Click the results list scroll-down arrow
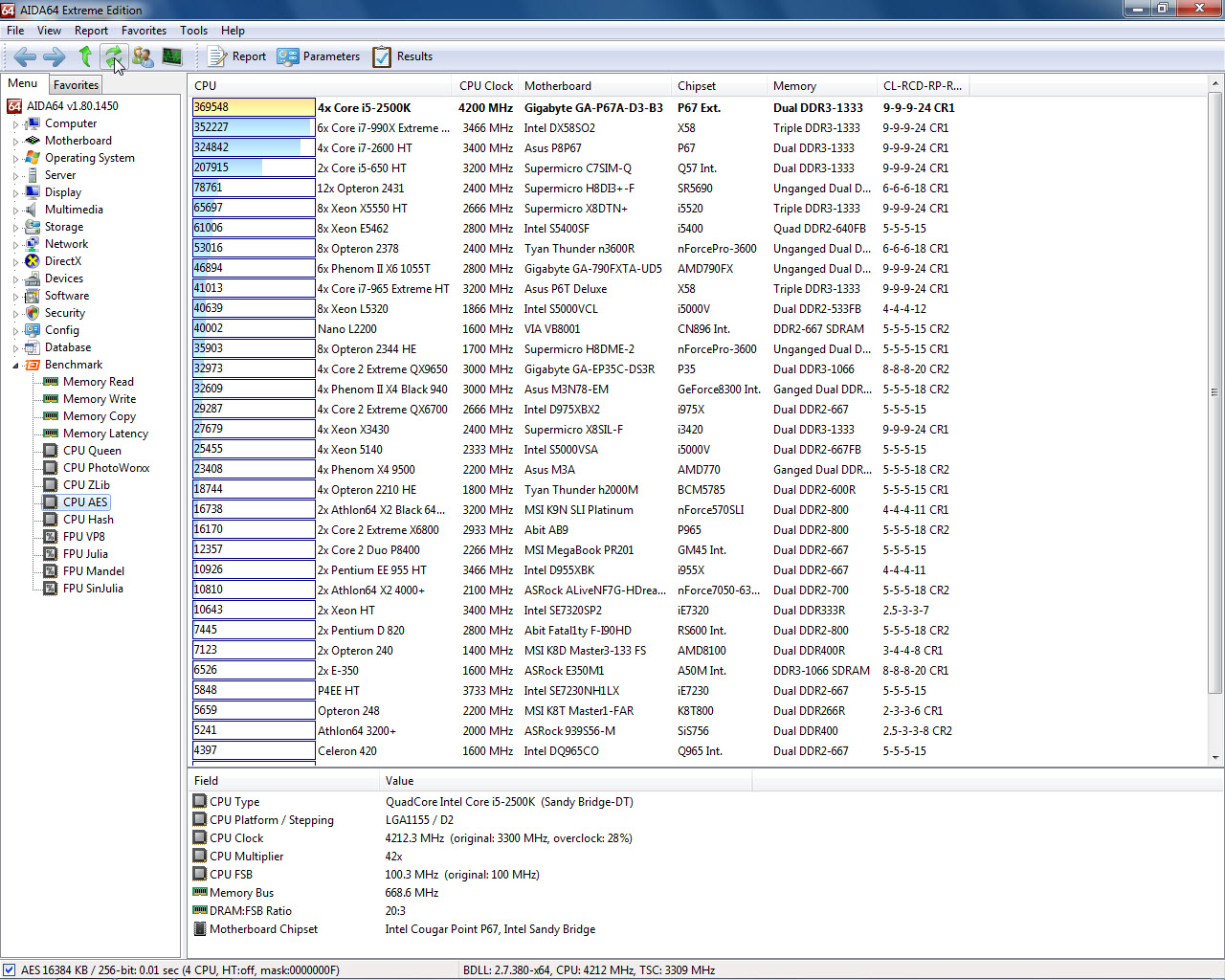The image size is (1225, 980). 1215,758
